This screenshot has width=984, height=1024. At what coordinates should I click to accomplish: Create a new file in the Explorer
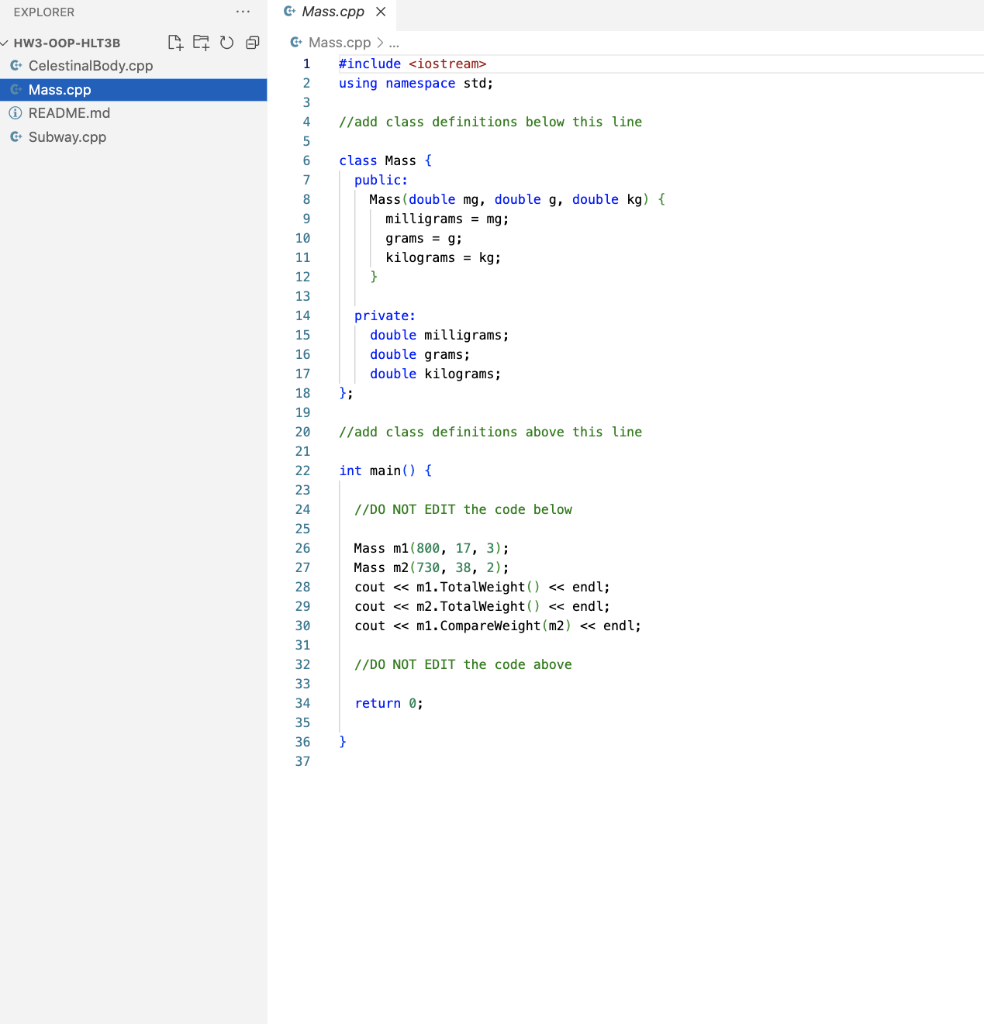click(175, 42)
